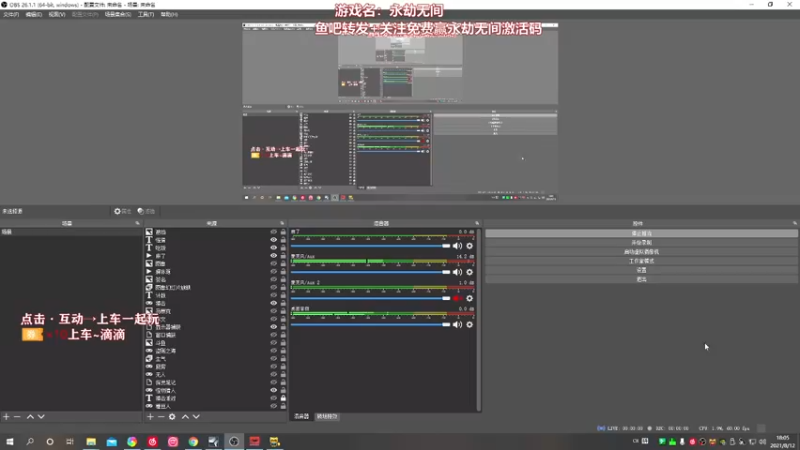Pop out the 来源 dock panel
Viewport: 800px width, 450px height.
(x=282, y=223)
